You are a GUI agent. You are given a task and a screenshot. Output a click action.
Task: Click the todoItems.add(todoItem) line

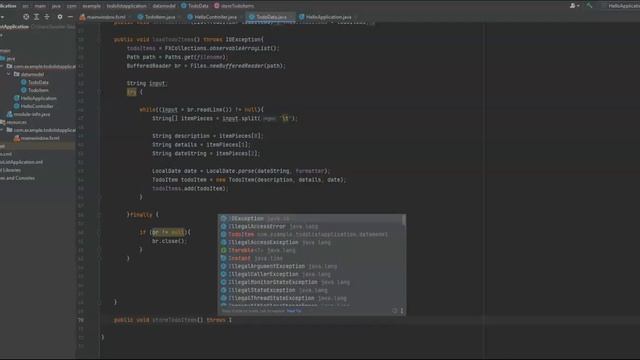(x=190, y=189)
